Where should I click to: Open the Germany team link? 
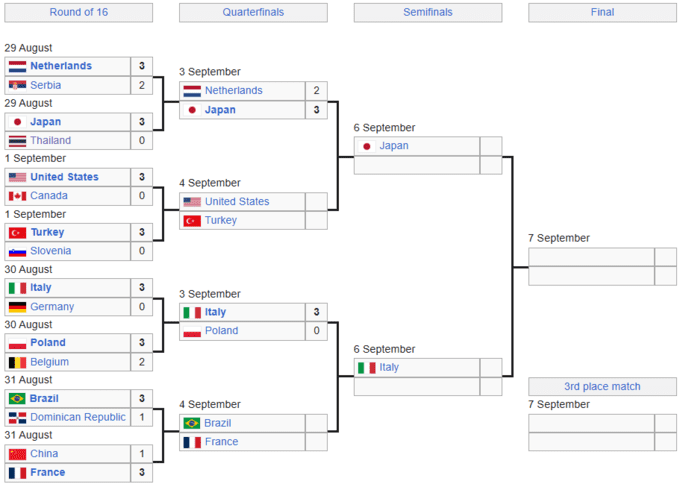(52, 307)
